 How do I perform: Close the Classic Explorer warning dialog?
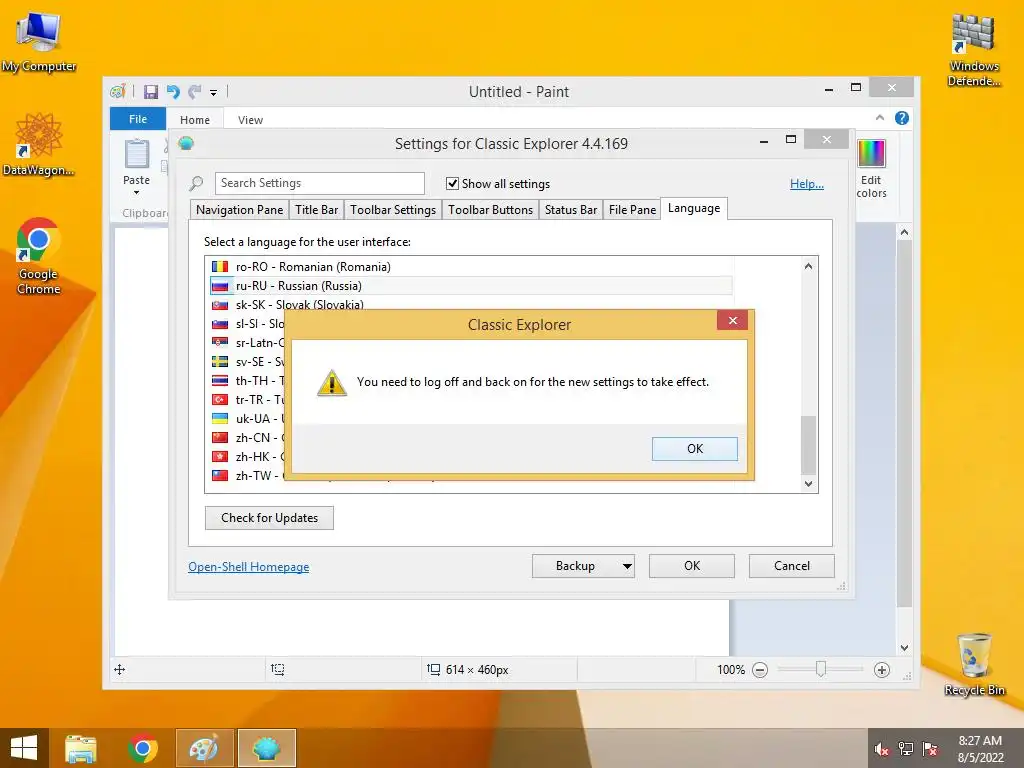tap(732, 320)
